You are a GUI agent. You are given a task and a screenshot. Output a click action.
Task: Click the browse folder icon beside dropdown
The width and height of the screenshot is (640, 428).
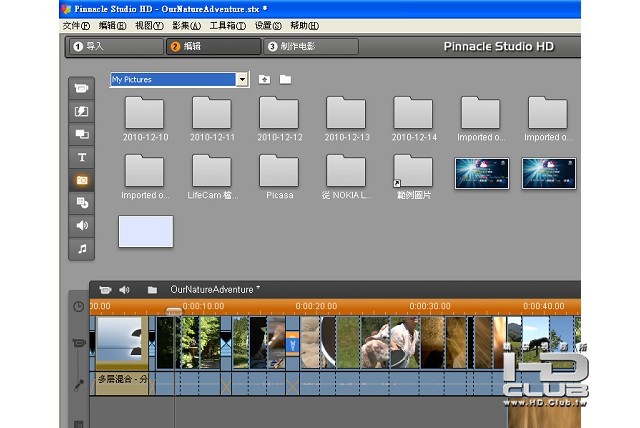285,79
